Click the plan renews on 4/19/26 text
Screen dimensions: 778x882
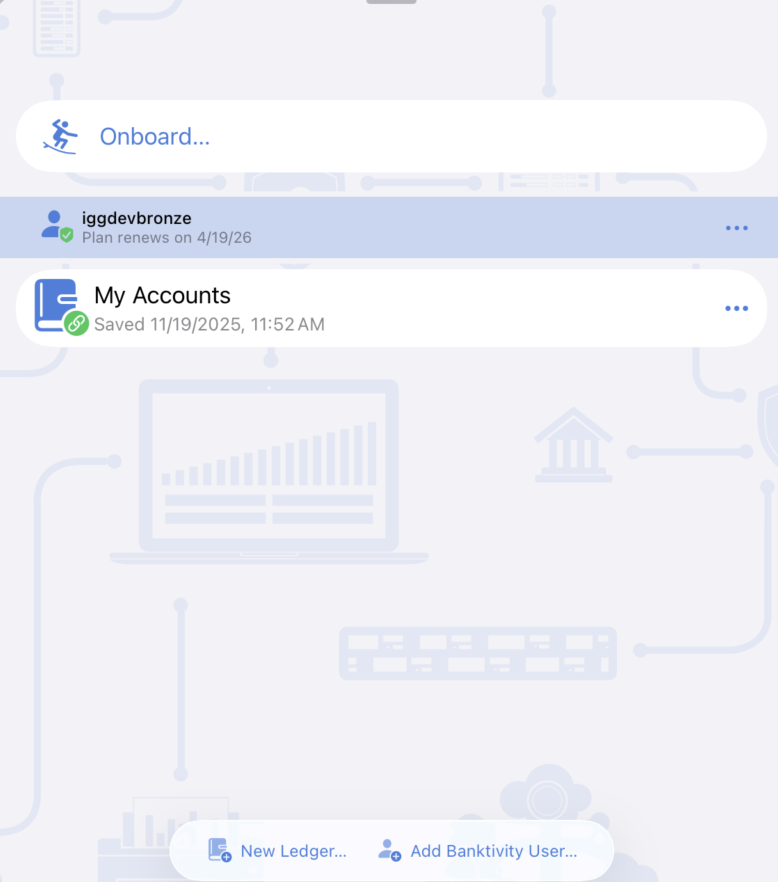click(x=166, y=238)
